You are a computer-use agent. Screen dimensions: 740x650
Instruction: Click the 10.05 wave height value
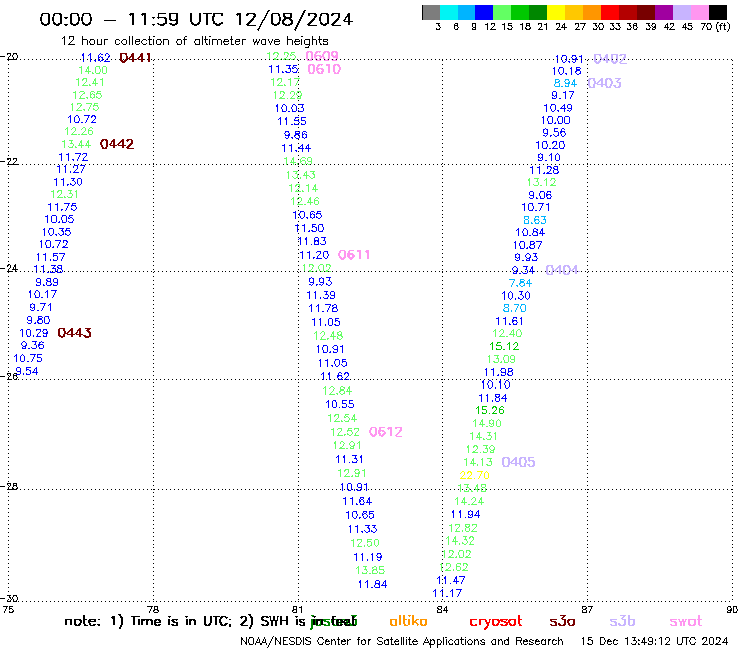click(x=59, y=219)
